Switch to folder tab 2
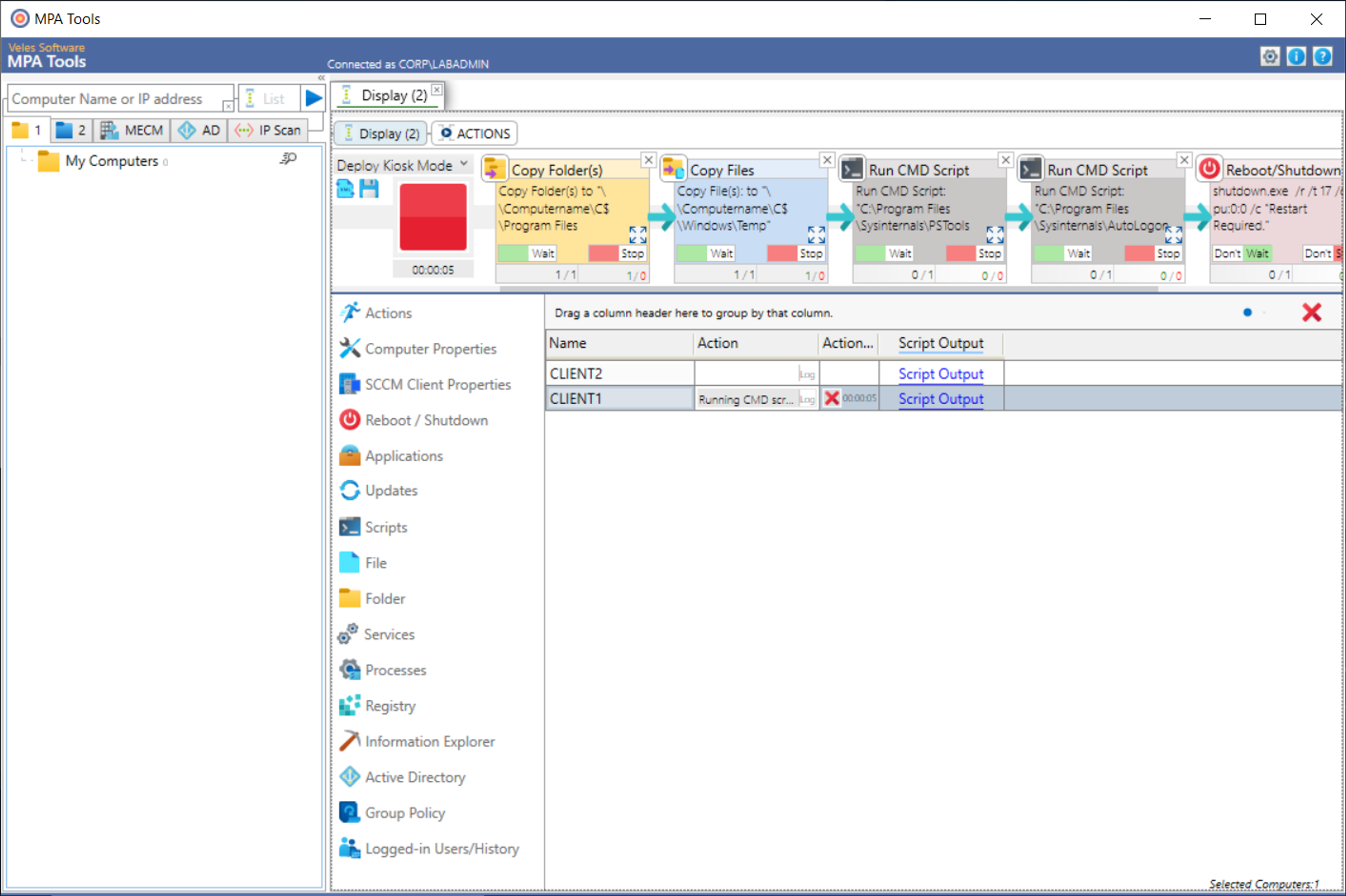 (x=72, y=130)
